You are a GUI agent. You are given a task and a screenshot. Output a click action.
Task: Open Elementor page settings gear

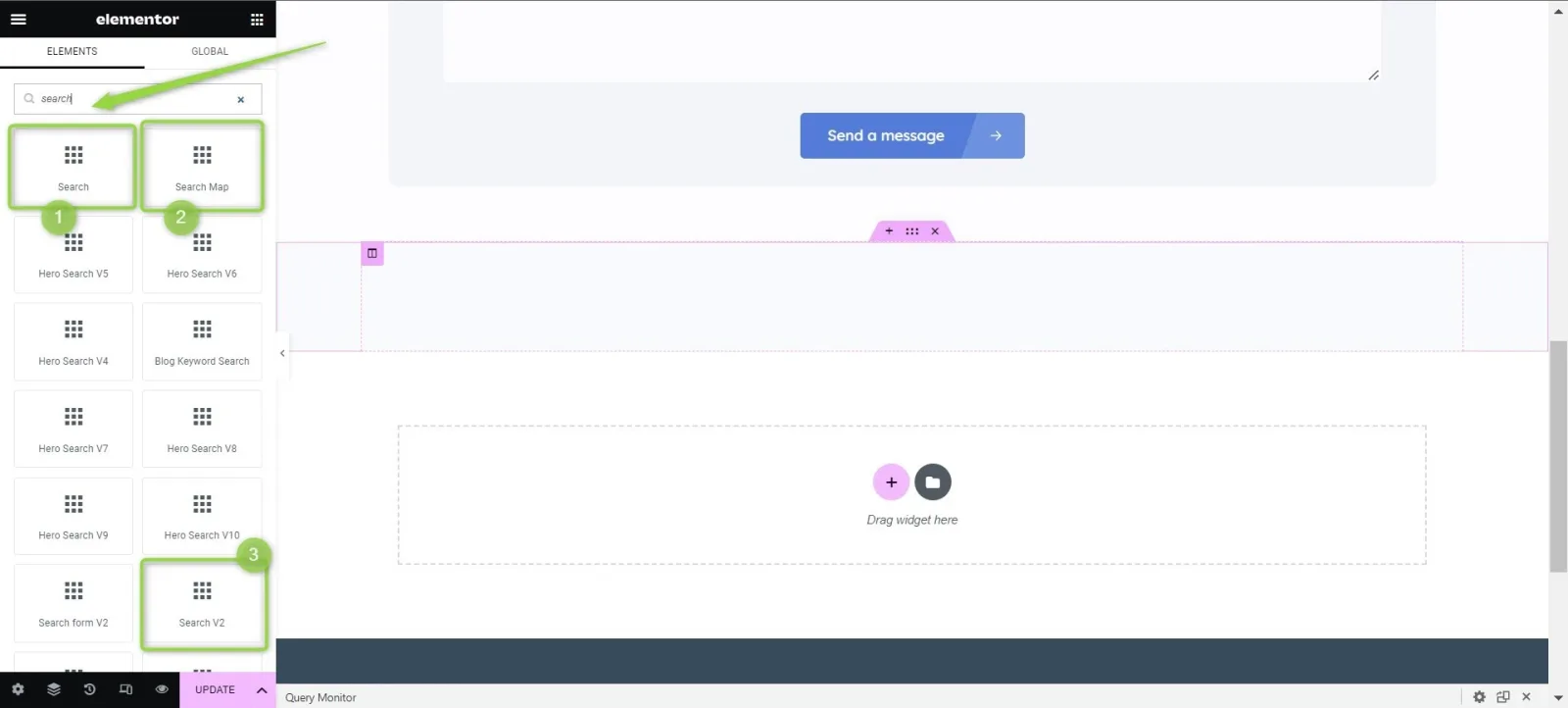[18, 689]
